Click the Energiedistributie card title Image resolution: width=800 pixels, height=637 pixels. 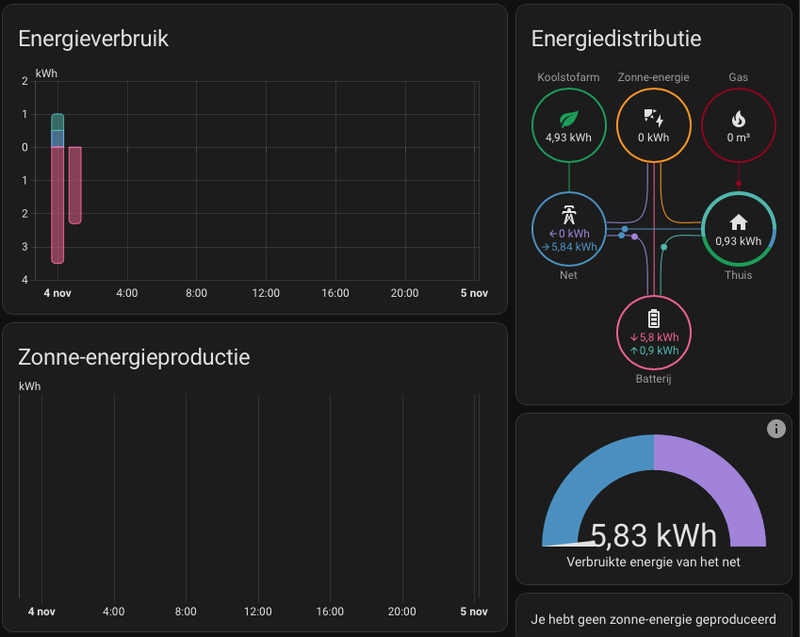click(616, 39)
